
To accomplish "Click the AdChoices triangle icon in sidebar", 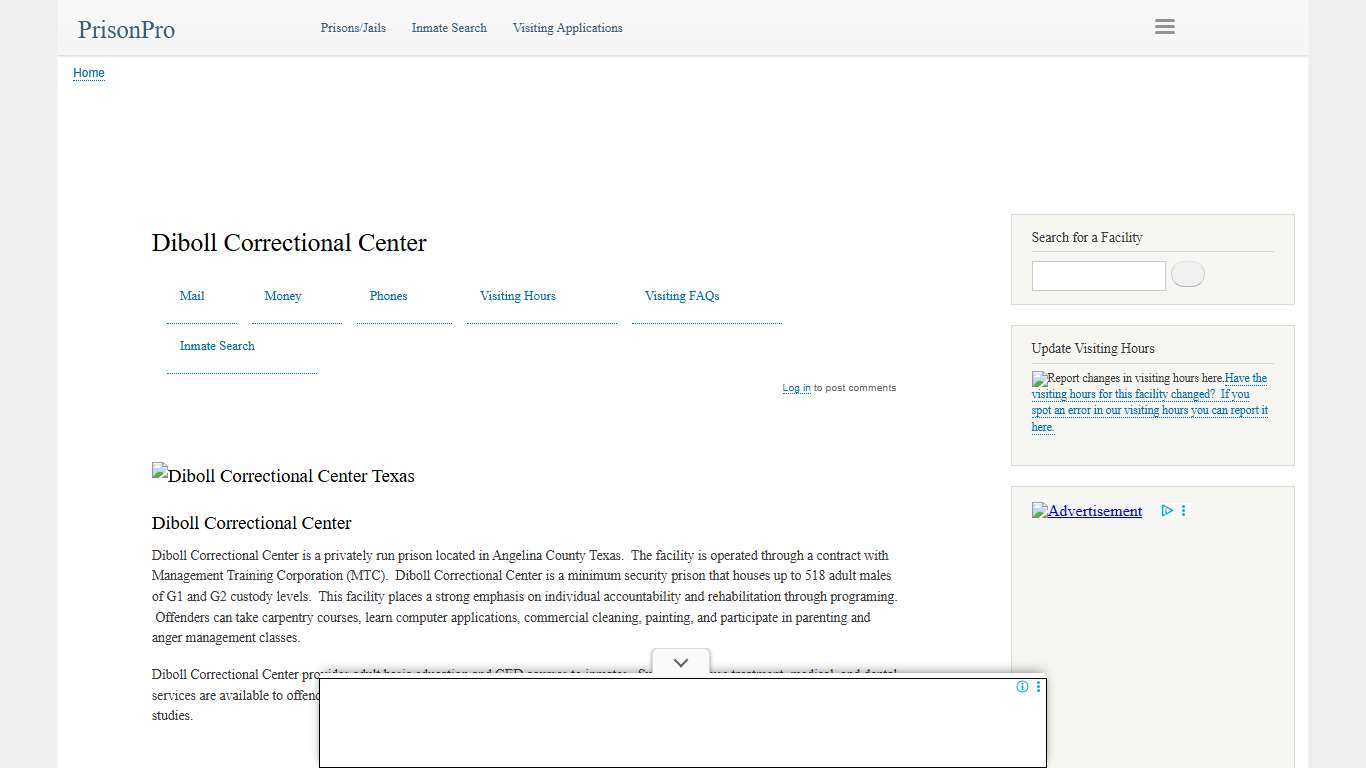I will [x=1166, y=511].
